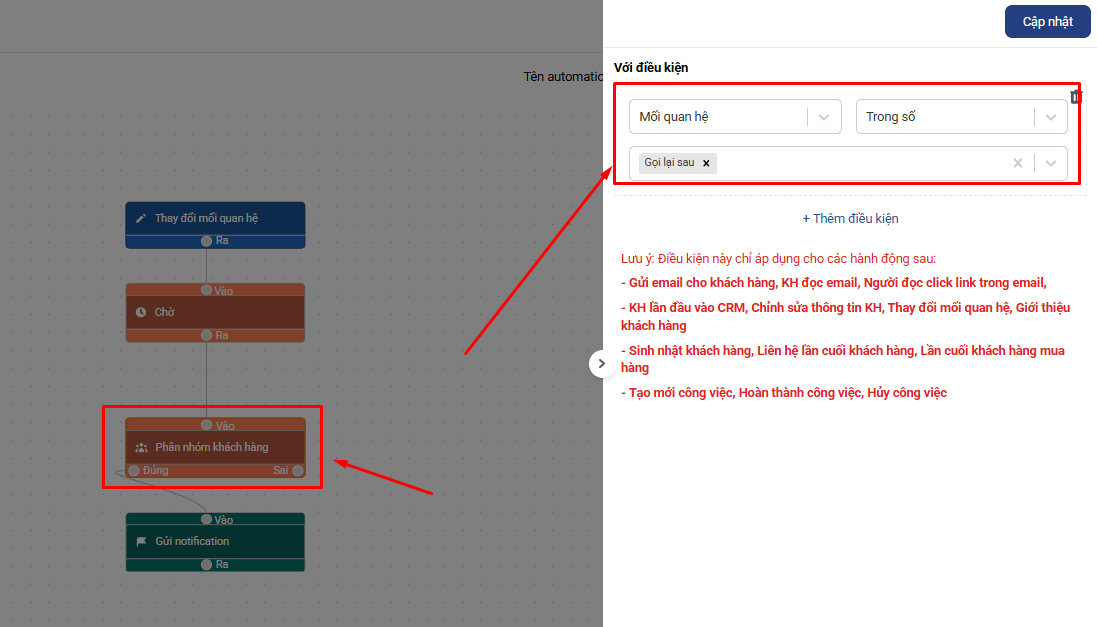Click the clock icon on the 'Chờ' node
Image resolution: width=1097 pixels, height=627 pixels.
141,312
